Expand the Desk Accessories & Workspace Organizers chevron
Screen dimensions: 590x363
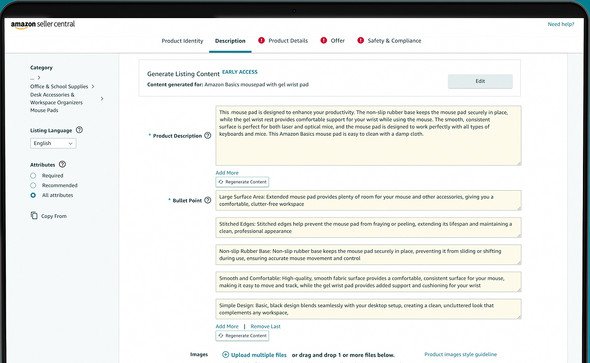click(102, 99)
